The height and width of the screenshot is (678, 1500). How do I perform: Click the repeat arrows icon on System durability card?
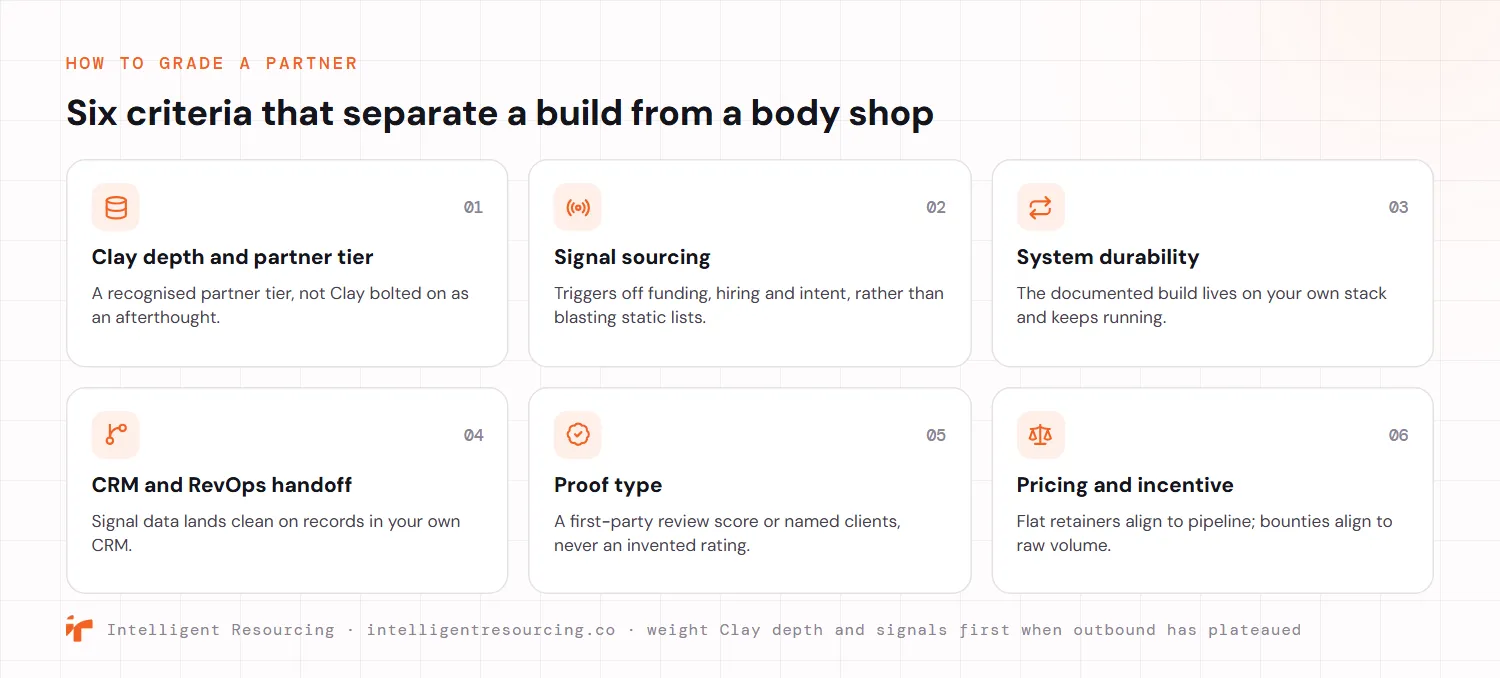1041,207
